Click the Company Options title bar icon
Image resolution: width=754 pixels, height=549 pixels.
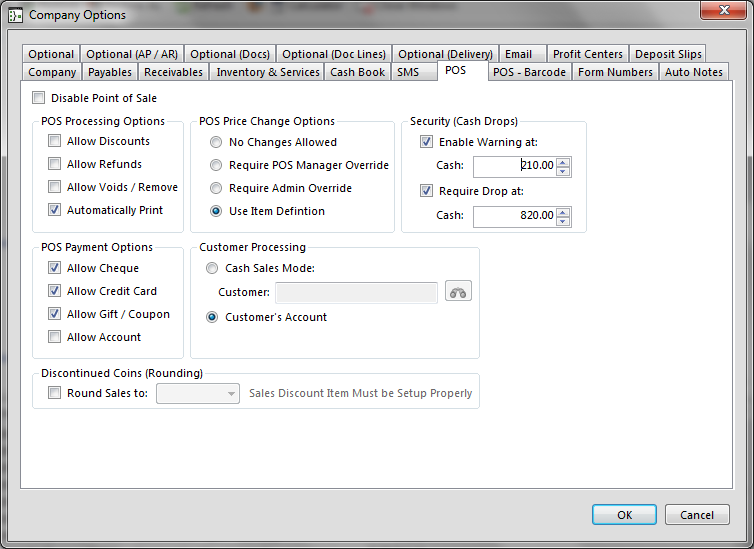(x=15, y=15)
